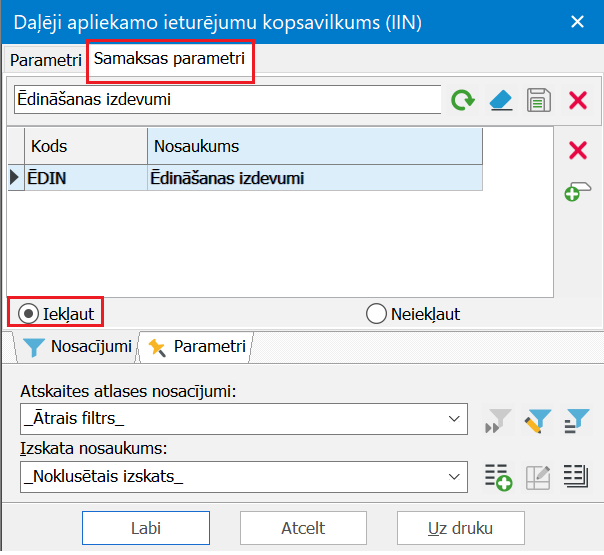Close the IIN summary dialog
The height and width of the screenshot is (555, 604).
click(x=577, y=22)
